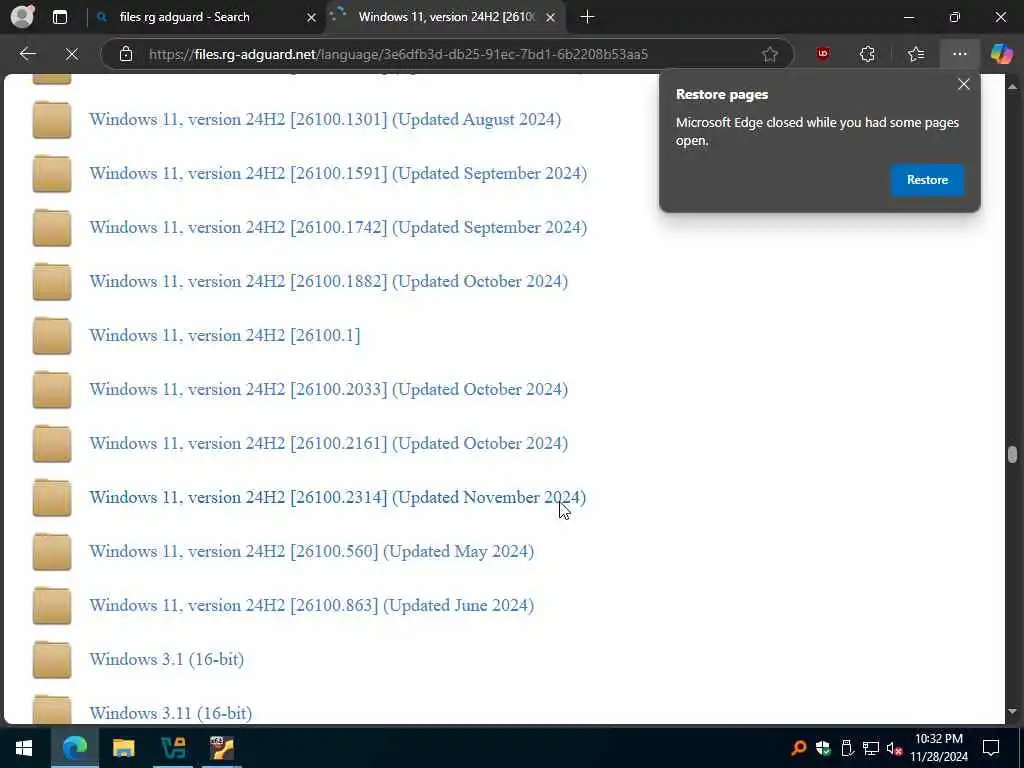This screenshot has height=768, width=1024.
Task: Open the clock showing 10:32 PM
Action: click(939, 748)
